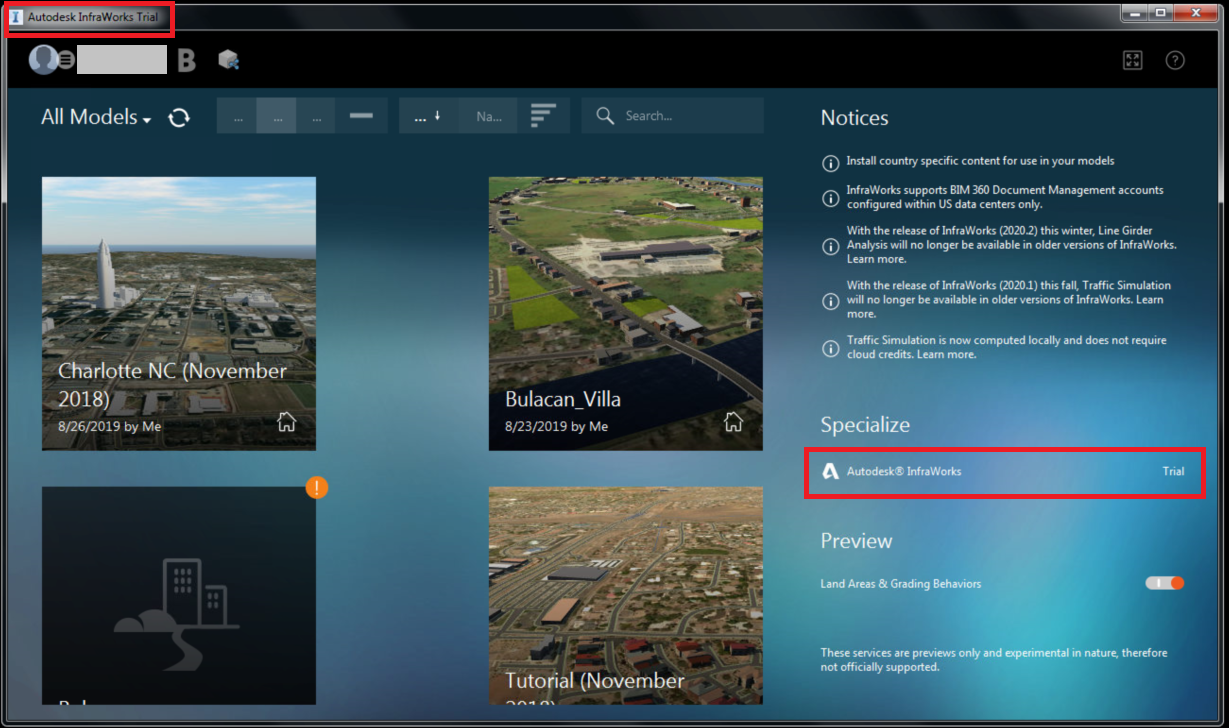Image resolution: width=1229 pixels, height=728 pixels.
Task: Open the Help question mark icon
Action: click(1175, 60)
